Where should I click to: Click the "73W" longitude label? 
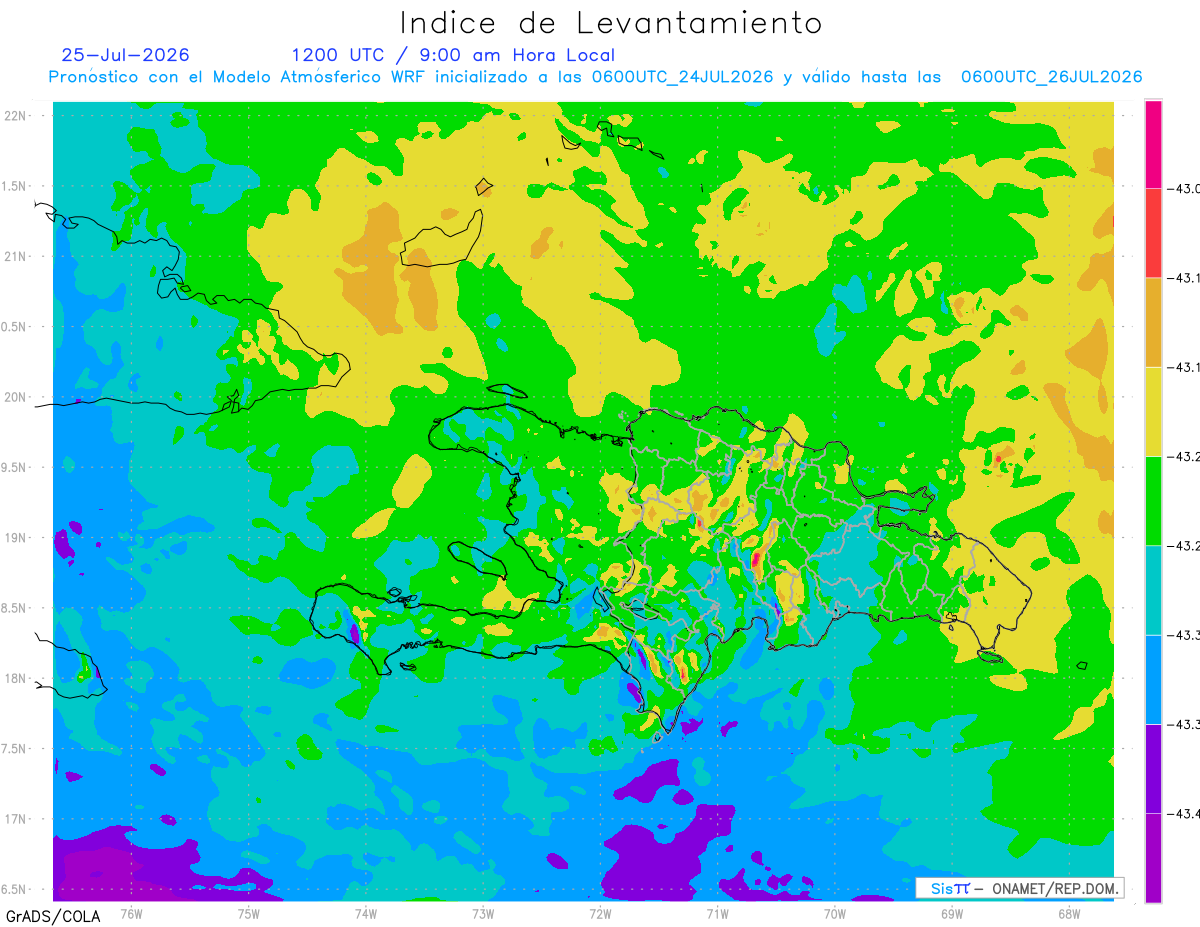(x=483, y=913)
